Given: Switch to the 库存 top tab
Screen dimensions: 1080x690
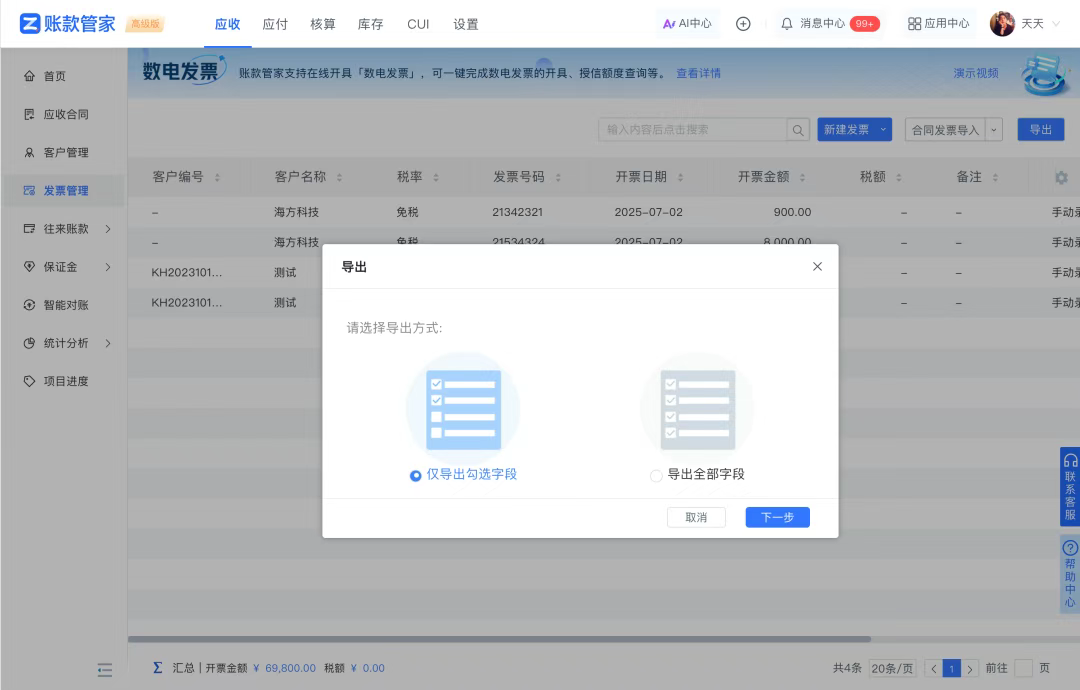Looking at the screenshot, I should 371,24.
